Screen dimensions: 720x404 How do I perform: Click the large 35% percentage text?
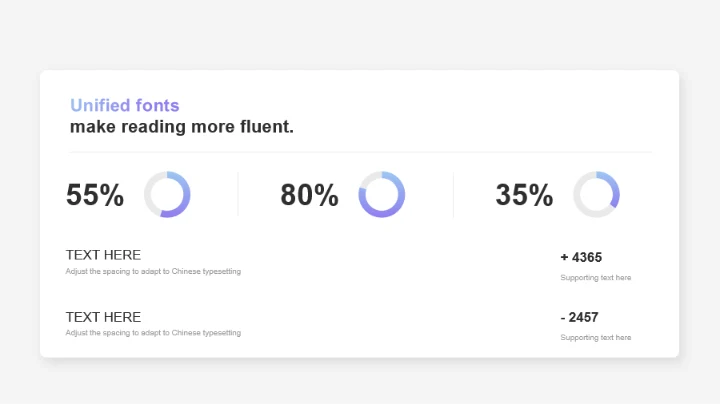(524, 195)
